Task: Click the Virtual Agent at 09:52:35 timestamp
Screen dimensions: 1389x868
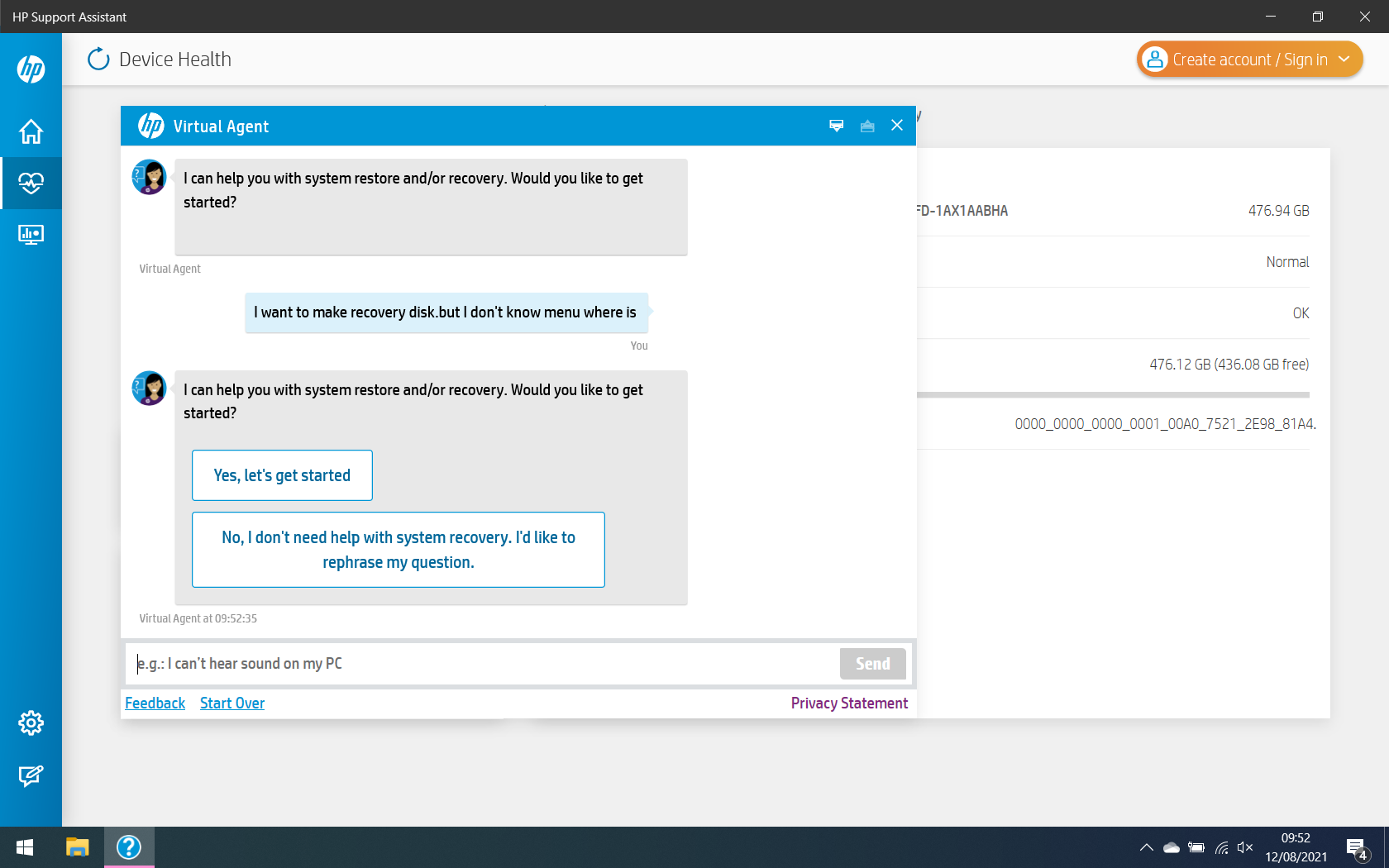Action: (x=198, y=618)
